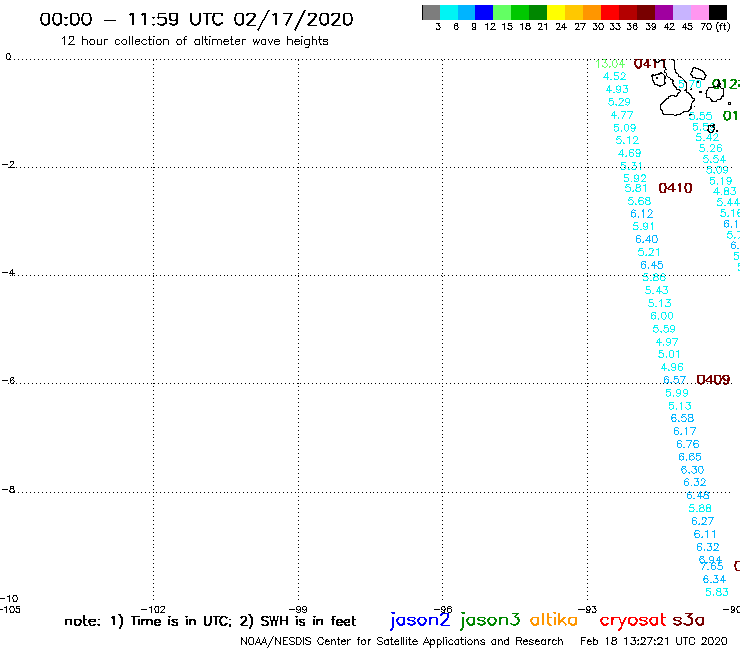Select the 4.52 wave height reading
The image size is (740, 650).
[x=614, y=76]
